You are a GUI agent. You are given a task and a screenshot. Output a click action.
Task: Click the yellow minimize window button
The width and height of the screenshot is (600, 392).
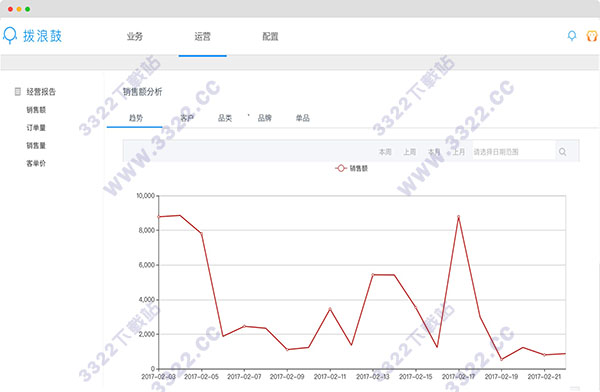click(x=19, y=9)
